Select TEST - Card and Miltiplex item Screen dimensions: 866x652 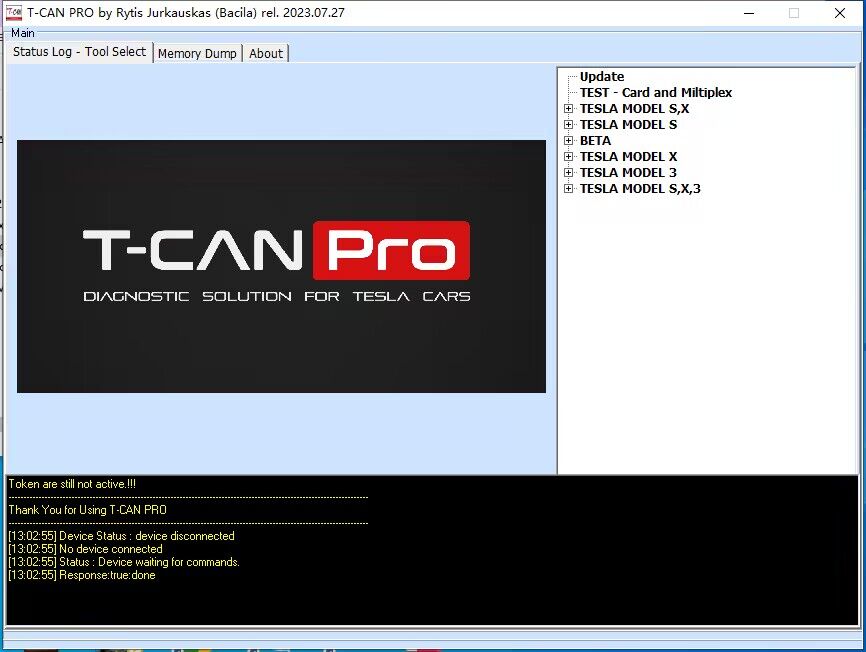656,93
